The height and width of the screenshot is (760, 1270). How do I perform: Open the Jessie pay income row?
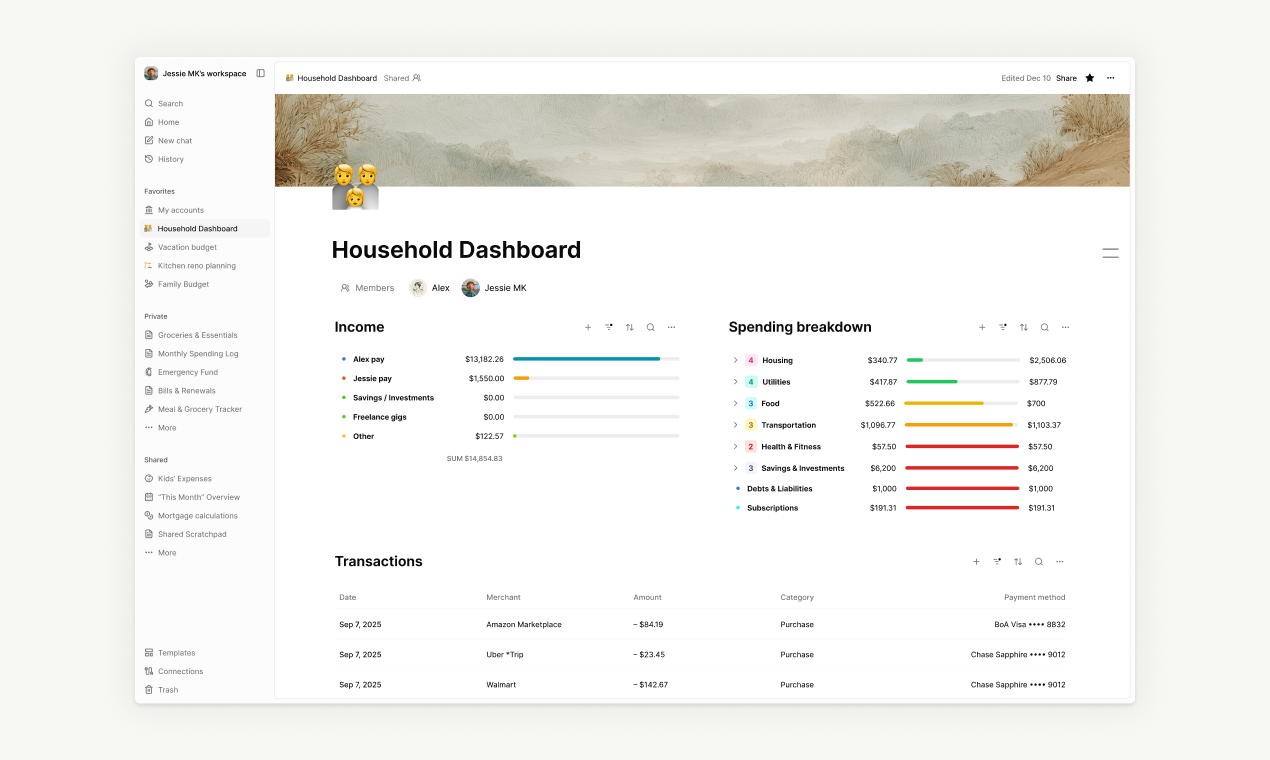pos(510,379)
